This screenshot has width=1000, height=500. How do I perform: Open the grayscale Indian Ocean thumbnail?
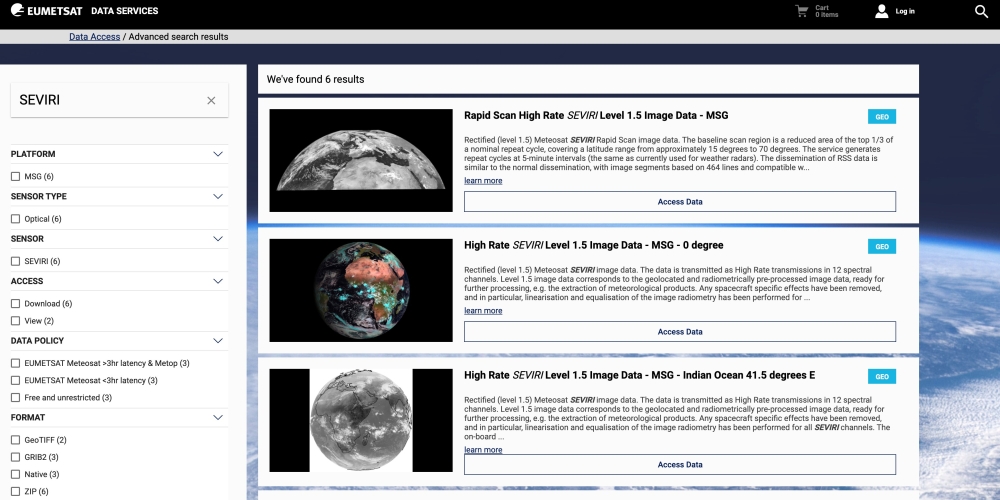[x=361, y=420]
